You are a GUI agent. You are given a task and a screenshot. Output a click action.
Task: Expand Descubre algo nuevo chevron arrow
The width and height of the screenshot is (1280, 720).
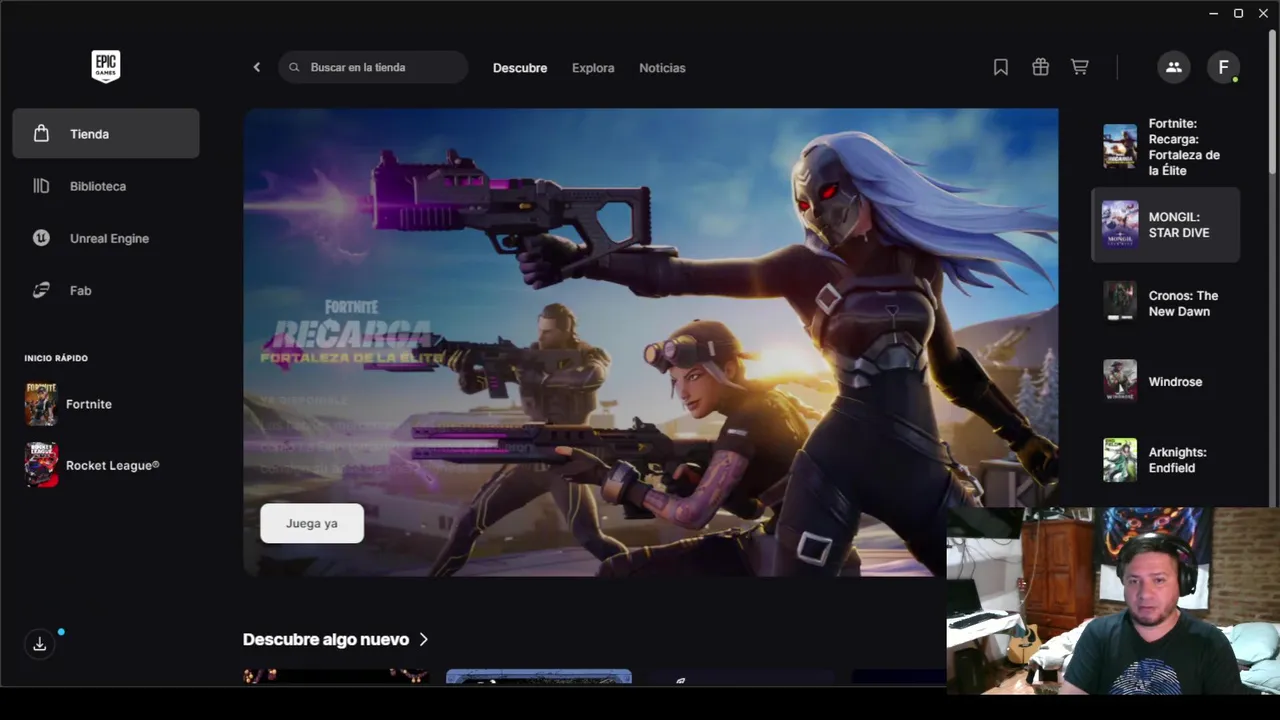[x=423, y=639]
